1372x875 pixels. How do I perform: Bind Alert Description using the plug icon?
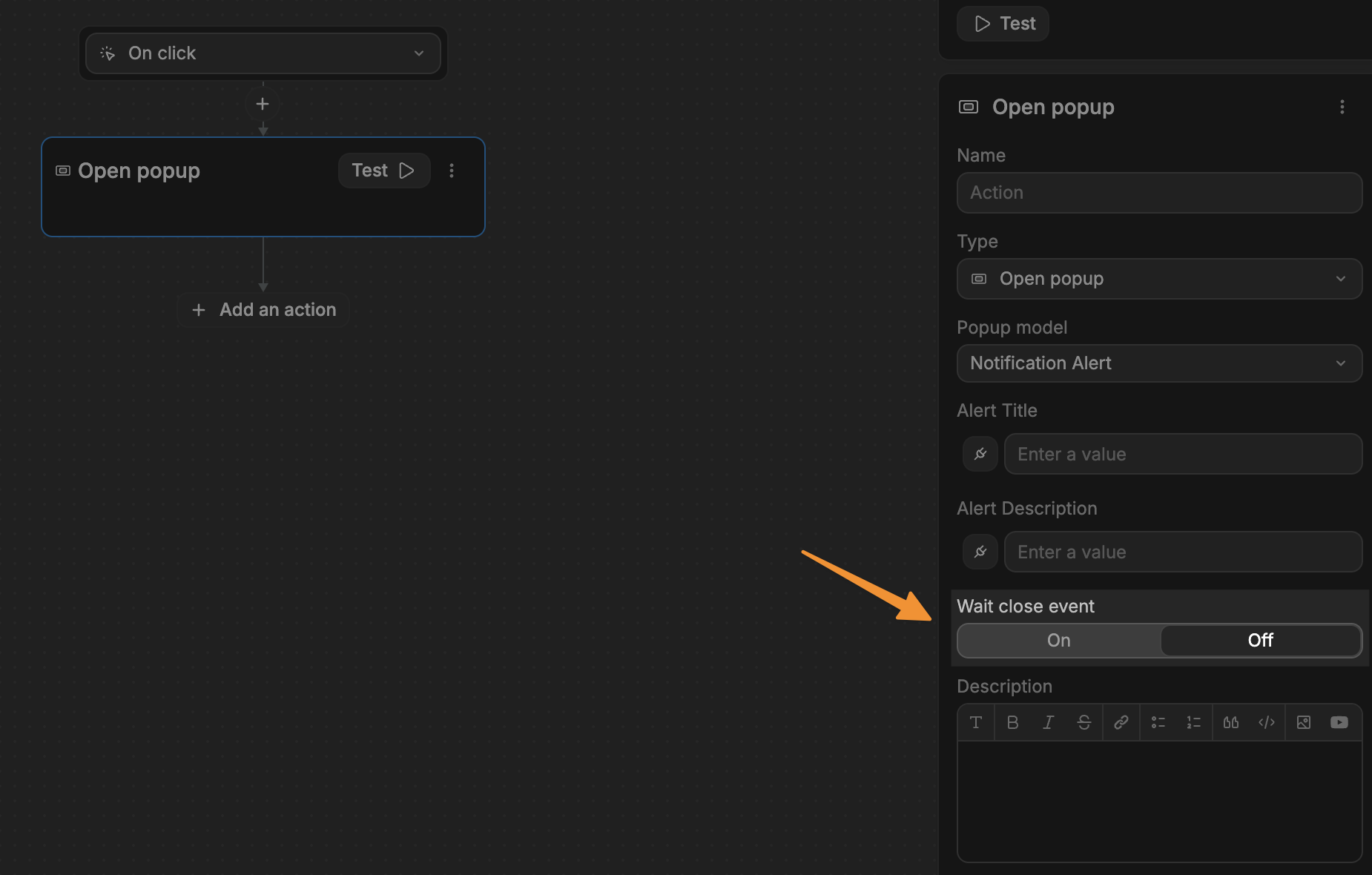click(x=980, y=552)
